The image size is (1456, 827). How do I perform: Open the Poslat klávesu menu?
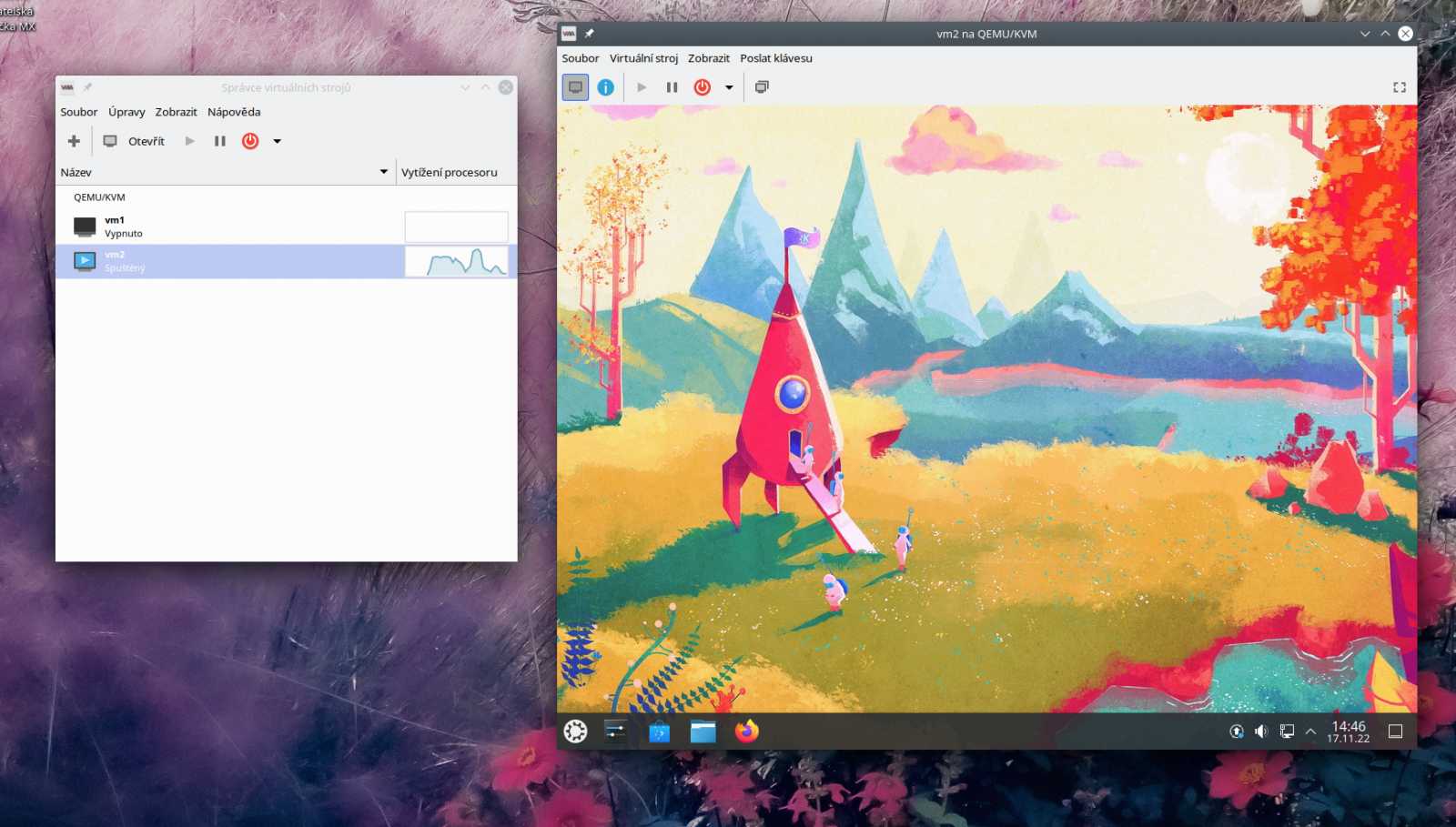coord(776,58)
